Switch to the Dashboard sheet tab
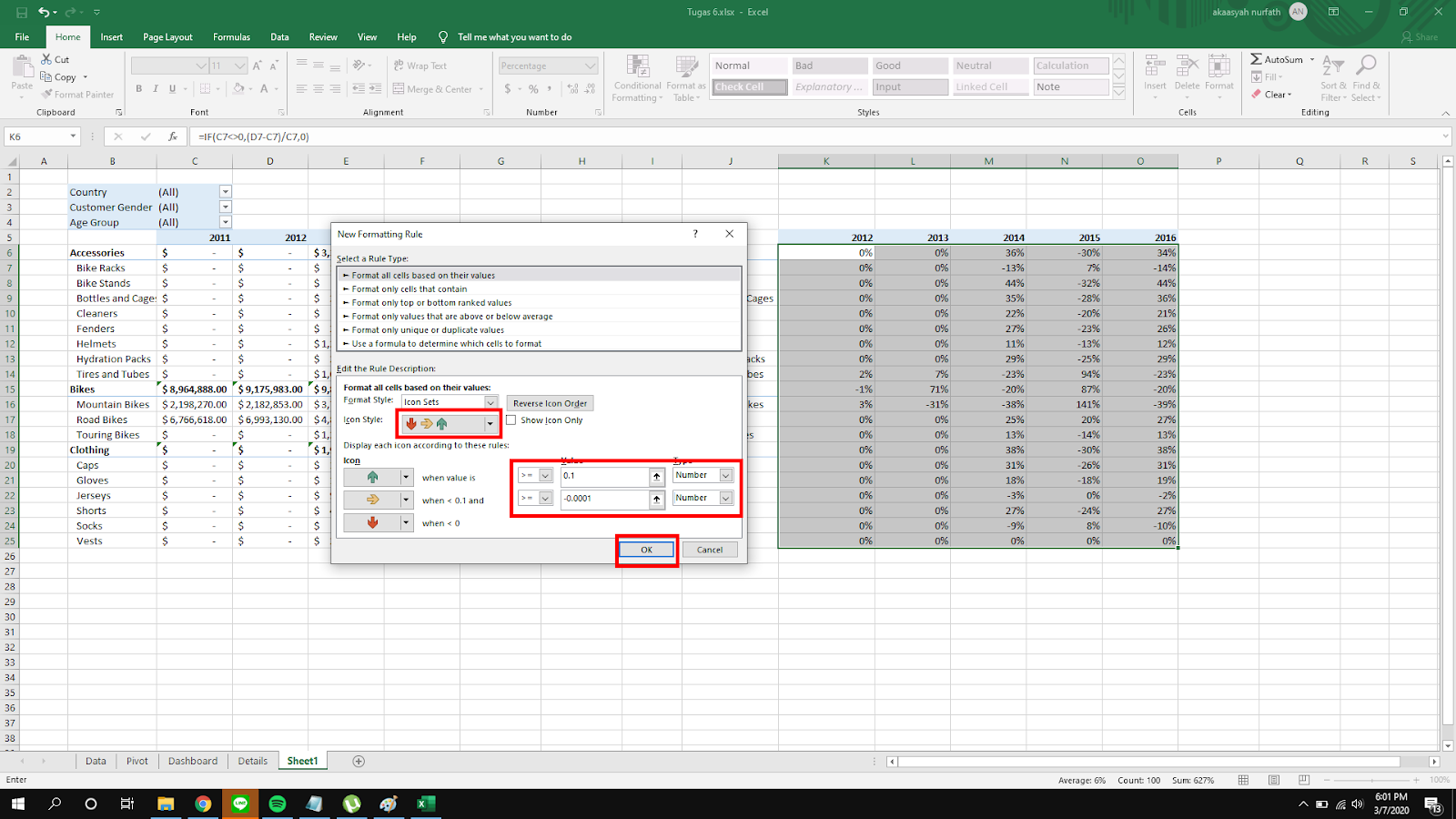1456x819 pixels. 193,762
